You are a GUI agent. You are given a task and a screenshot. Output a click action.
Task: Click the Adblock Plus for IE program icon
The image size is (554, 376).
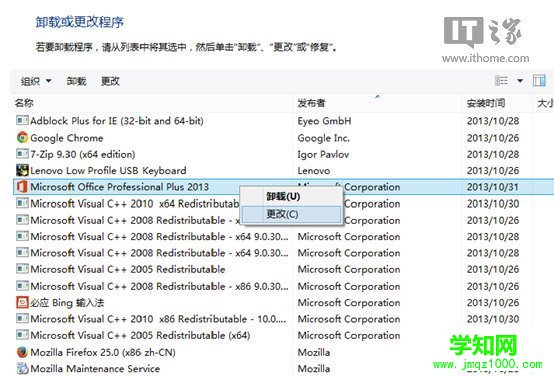tap(22, 121)
